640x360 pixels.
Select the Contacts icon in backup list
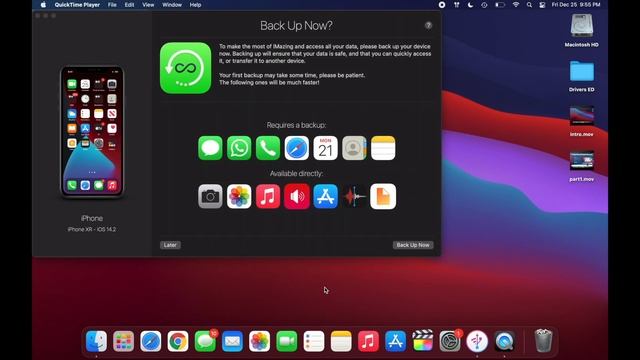click(354, 148)
